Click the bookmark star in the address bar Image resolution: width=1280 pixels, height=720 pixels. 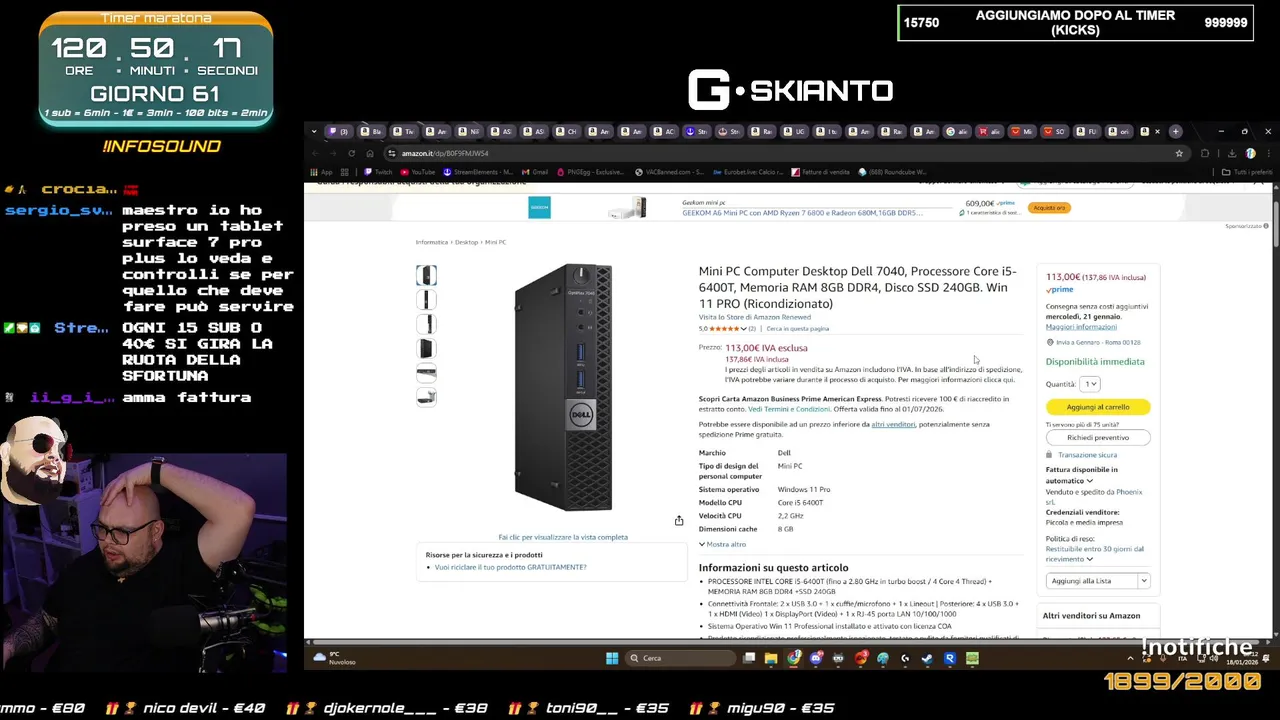(1179, 153)
